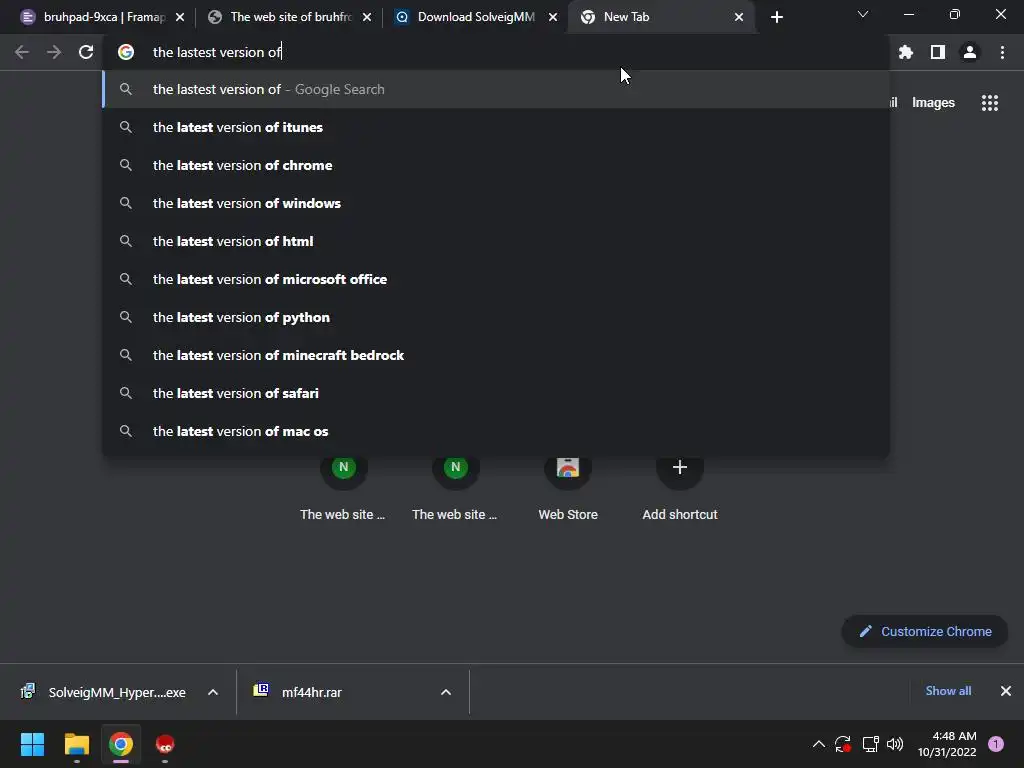Open the second 'The web site' shortcut

coord(455,487)
